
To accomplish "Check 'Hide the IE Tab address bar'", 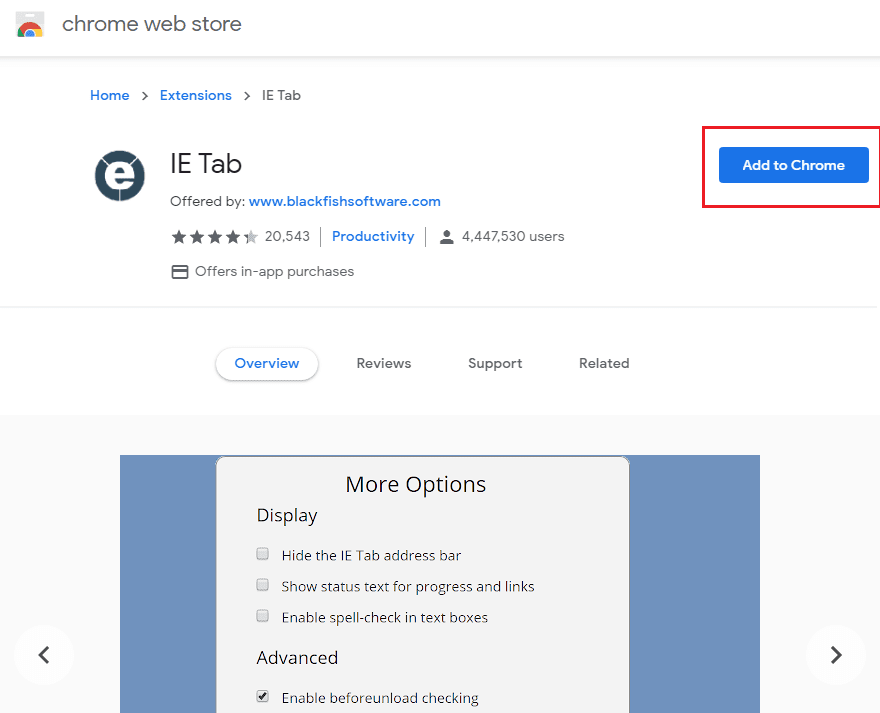I will click(x=262, y=553).
